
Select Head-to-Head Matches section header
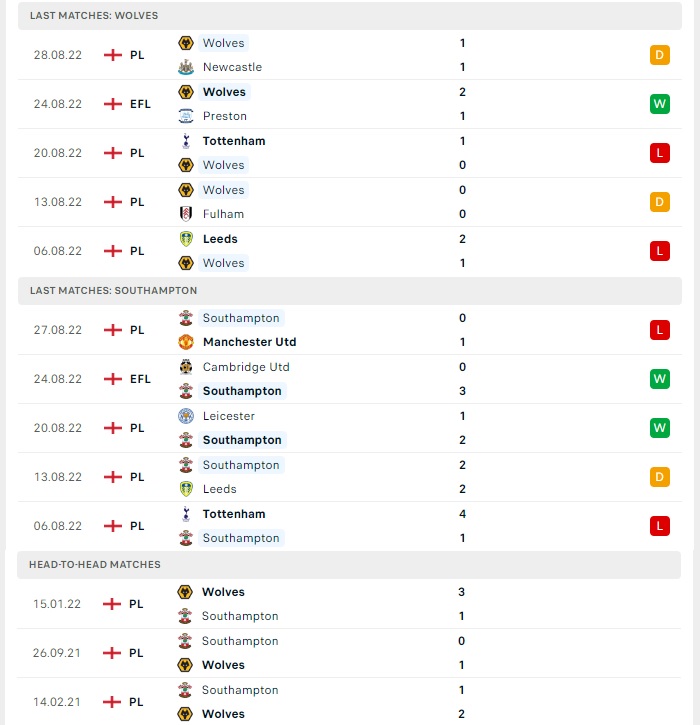(x=349, y=565)
